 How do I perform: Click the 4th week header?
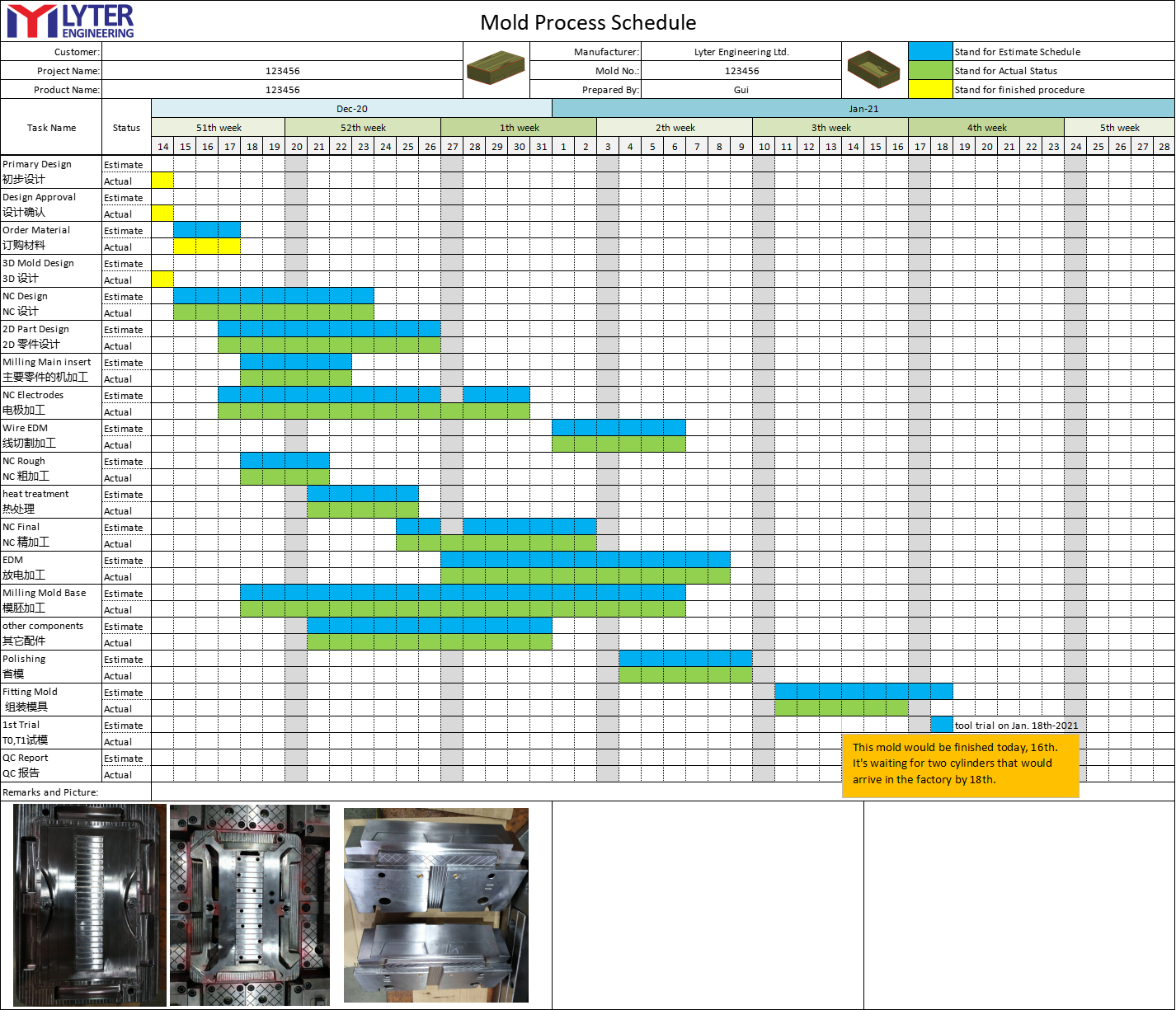(x=986, y=128)
